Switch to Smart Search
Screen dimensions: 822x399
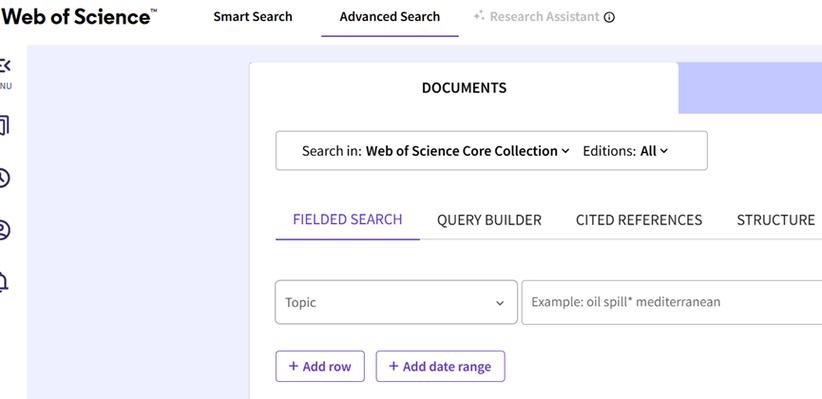click(253, 17)
